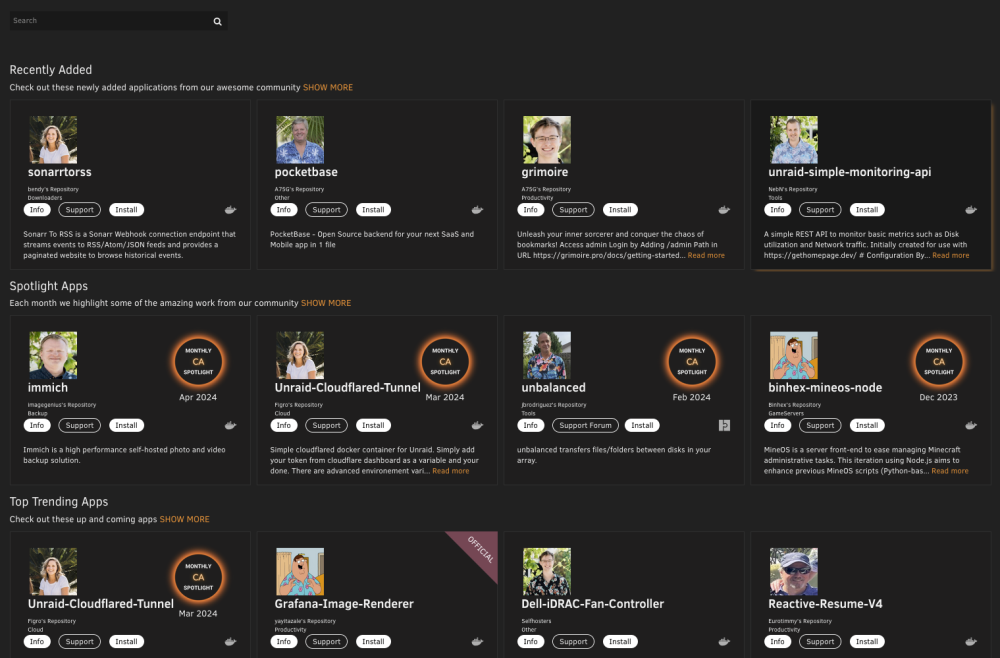This screenshot has width=1000, height=658.
Task: Open Info for sonarrtorss
Action: tap(37, 210)
